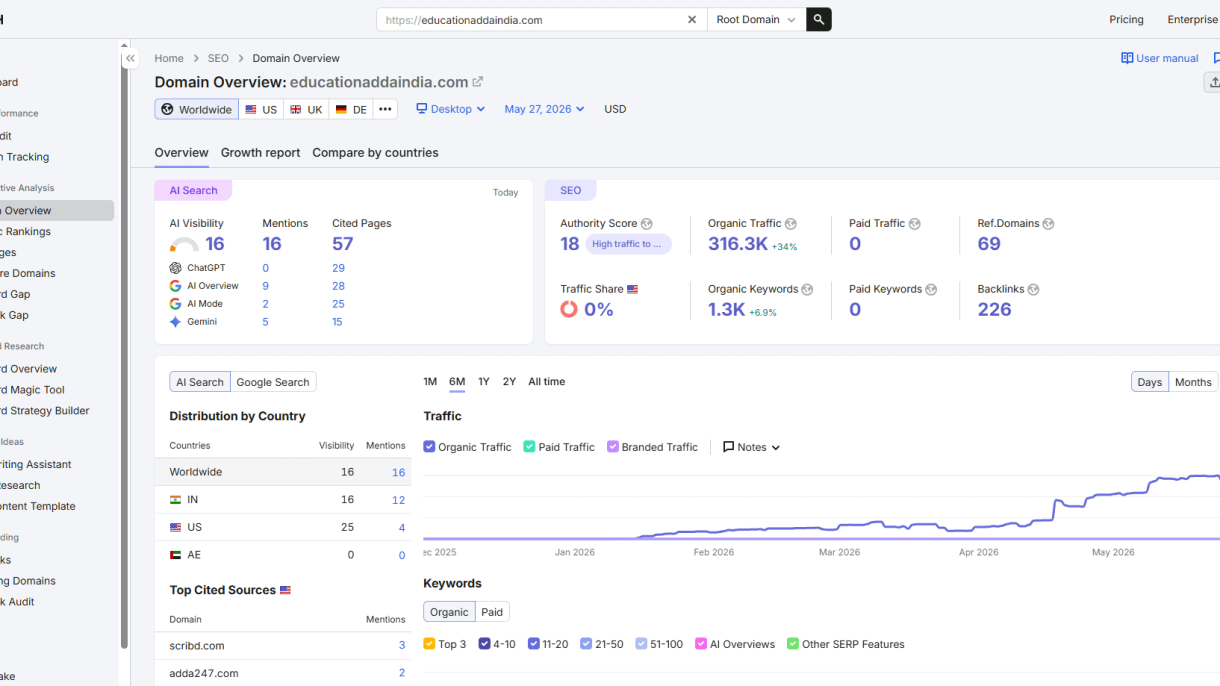Select 1Y time range
Viewport: 1220px width, 686px height.
coord(484,382)
